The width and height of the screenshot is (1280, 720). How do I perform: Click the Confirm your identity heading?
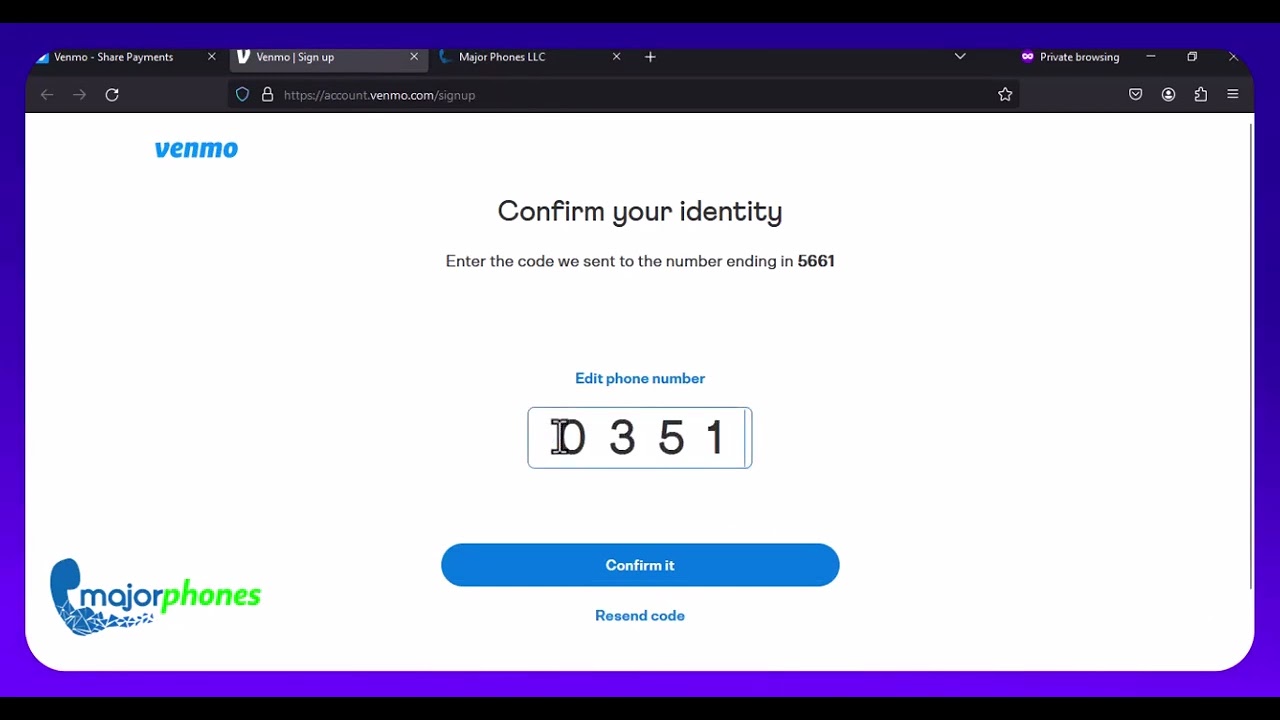click(640, 212)
